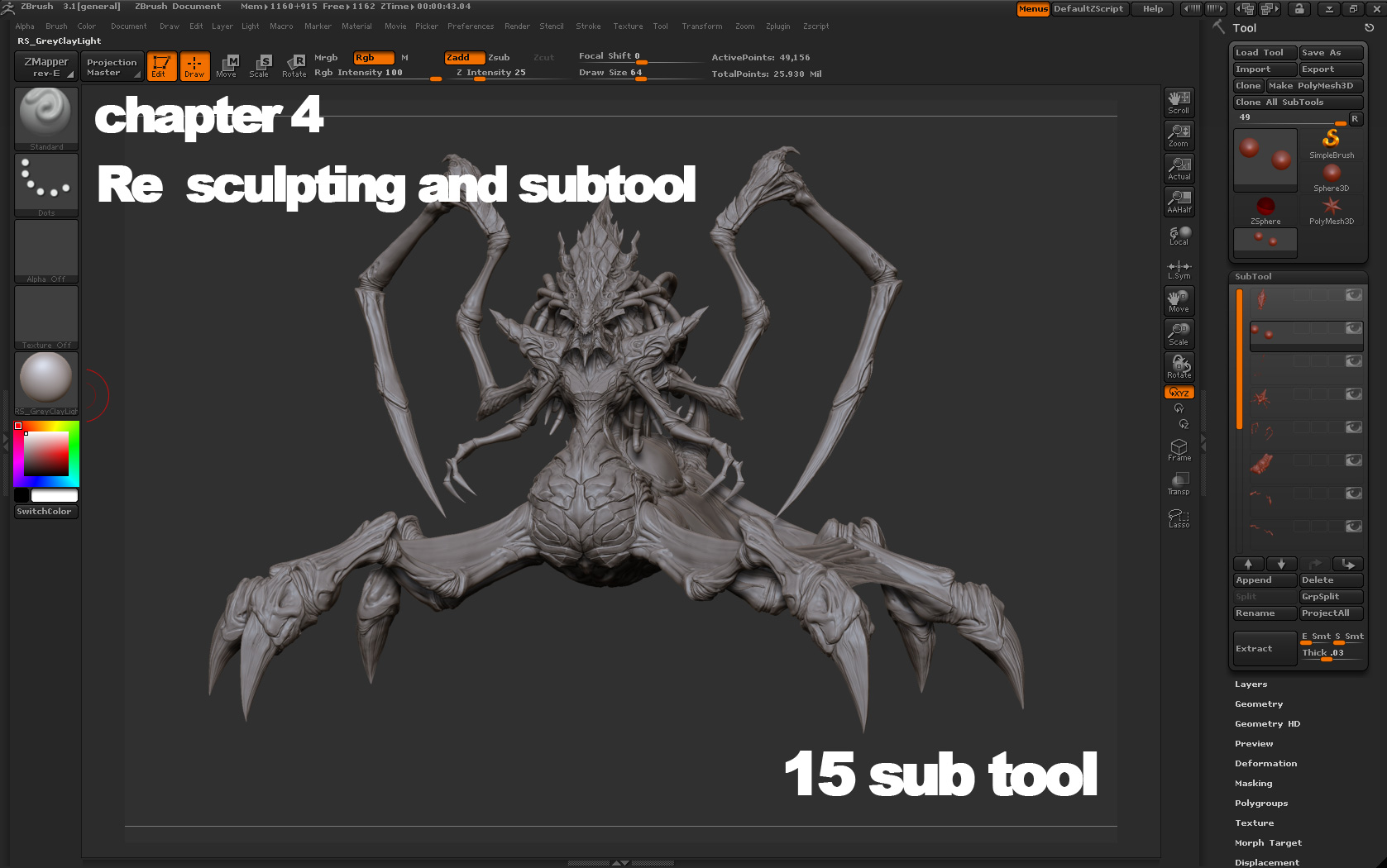This screenshot has width=1387, height=868.
Task: Click Make PolyMesh3D button
Action: coord(1315,86)
